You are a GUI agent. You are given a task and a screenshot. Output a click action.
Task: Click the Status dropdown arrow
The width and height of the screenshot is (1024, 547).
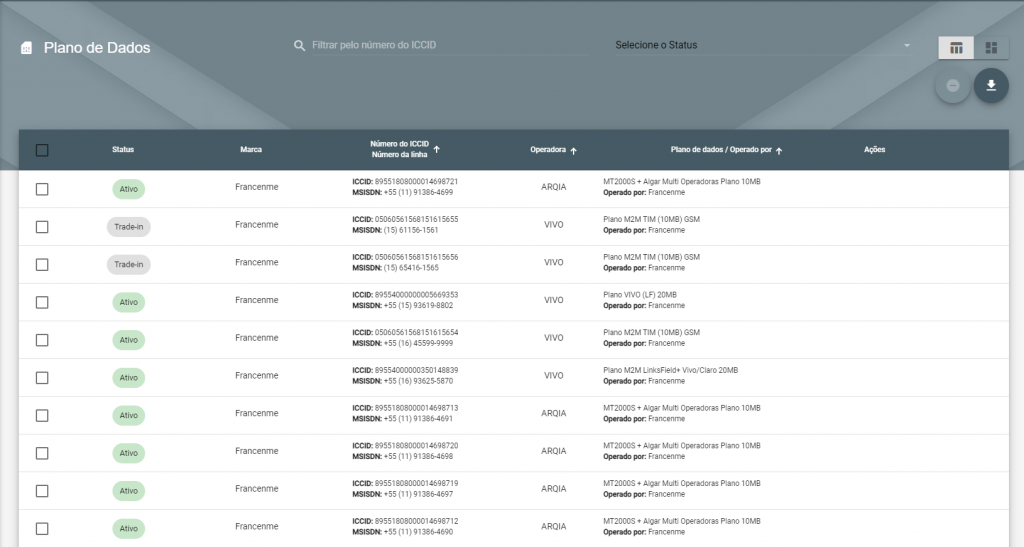click(906, 45)
